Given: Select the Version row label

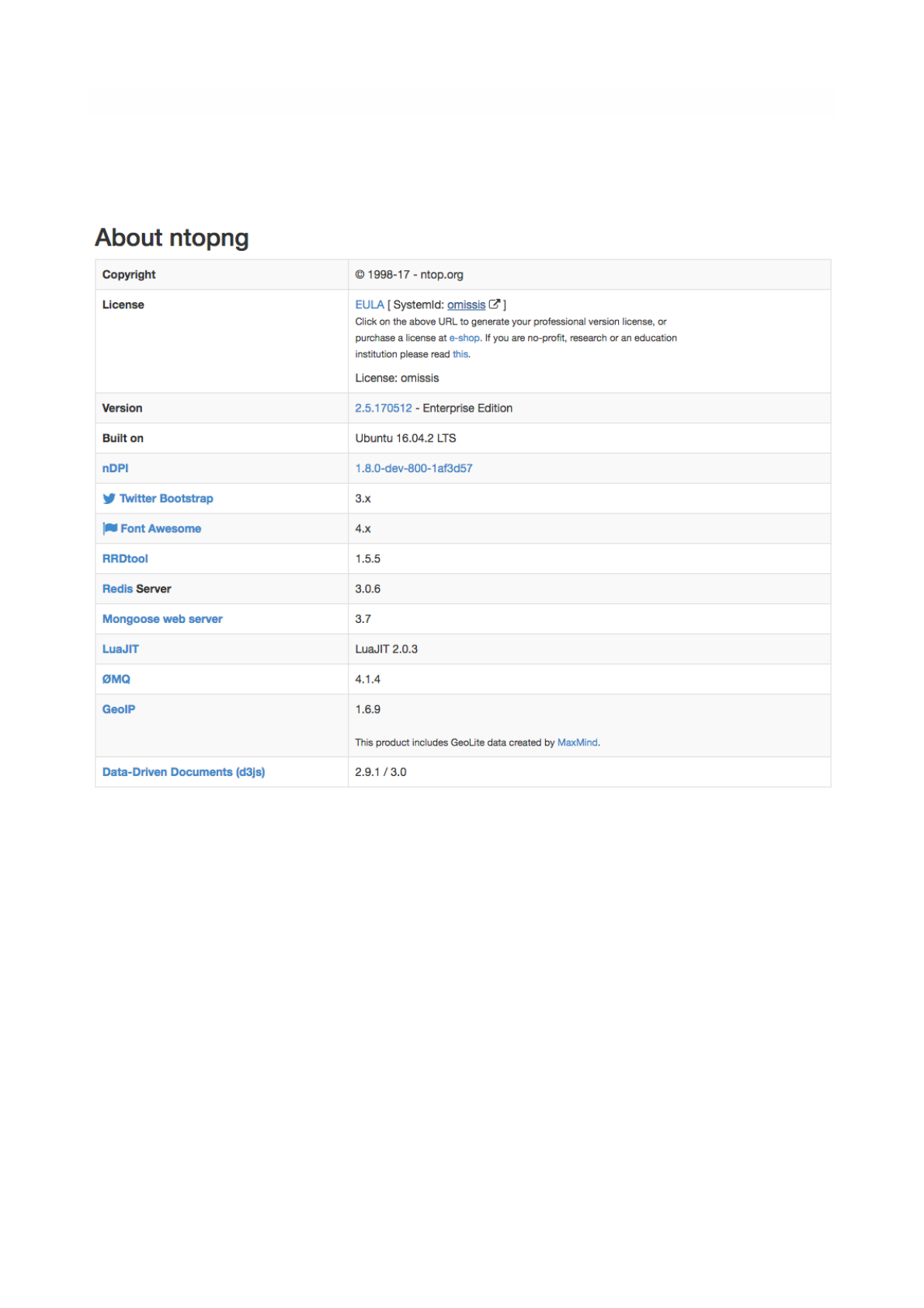Looking at the screenshot, I should 123,408.
